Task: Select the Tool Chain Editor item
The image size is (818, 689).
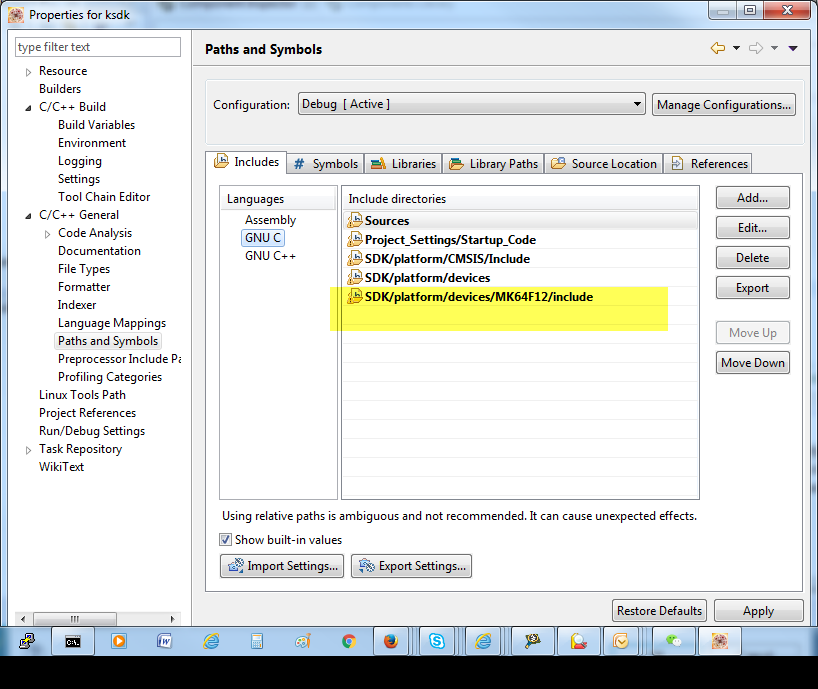Action: [104, 197]
